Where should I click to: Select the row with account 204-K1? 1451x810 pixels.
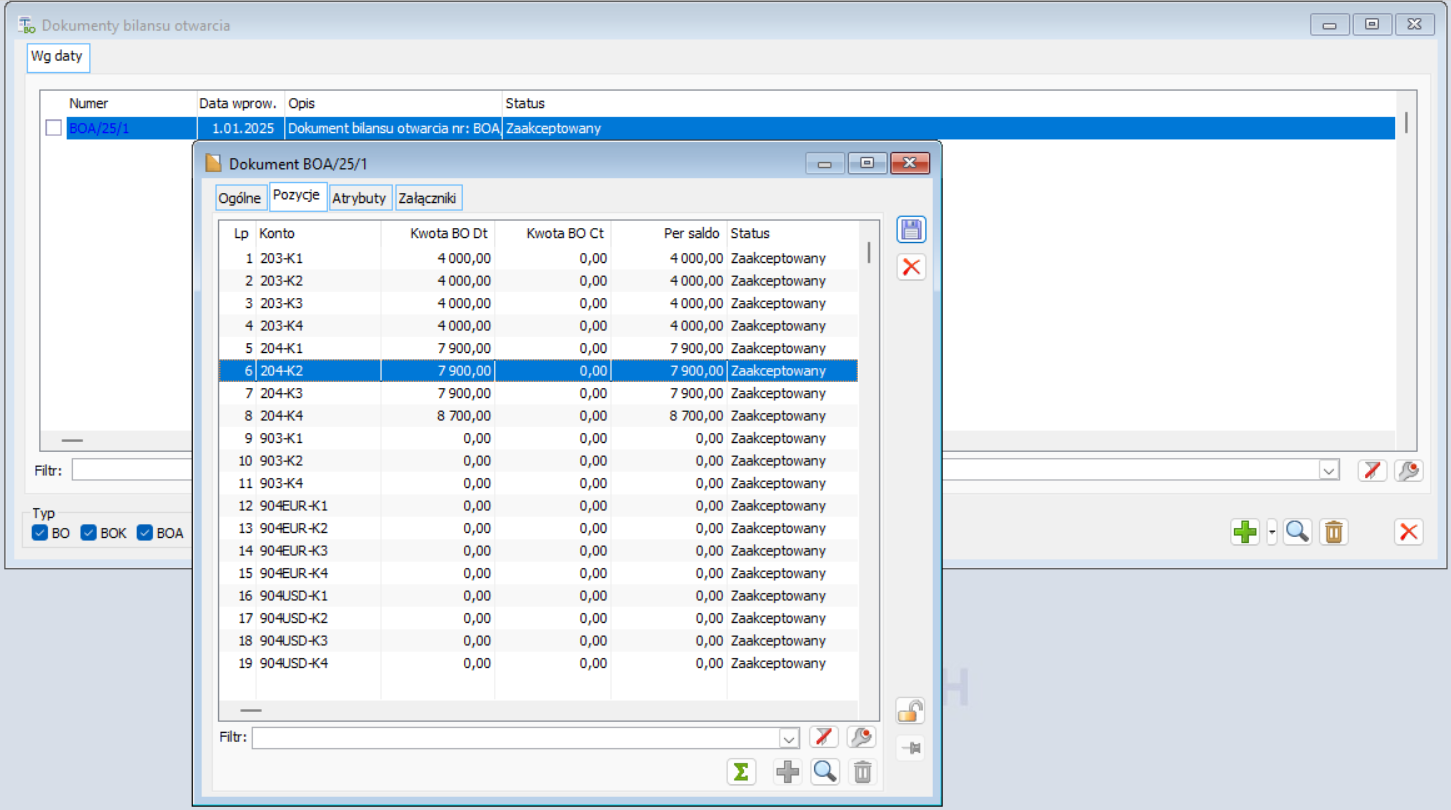pos(538,348)
